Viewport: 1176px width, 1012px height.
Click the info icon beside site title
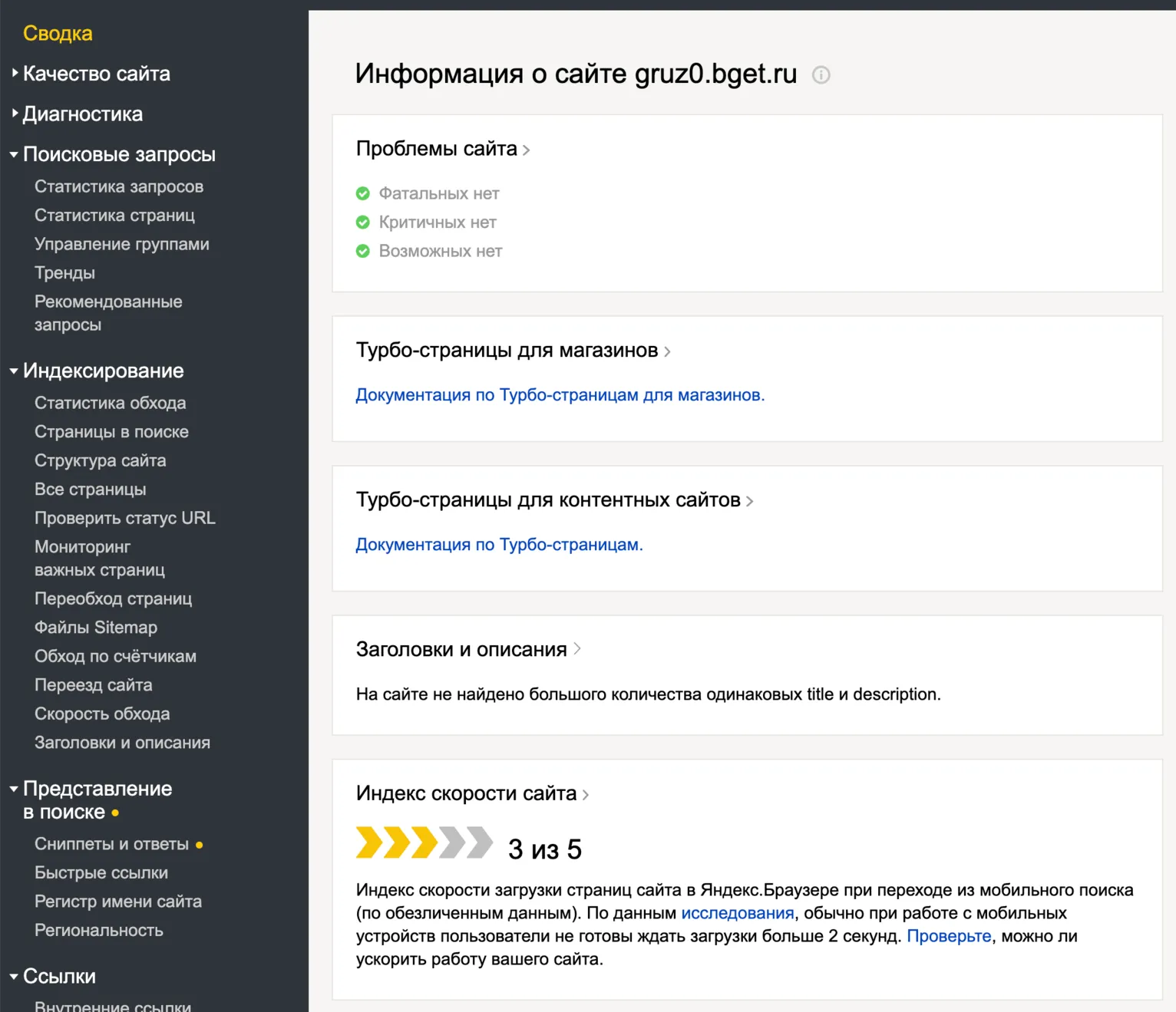click(821, 74)
